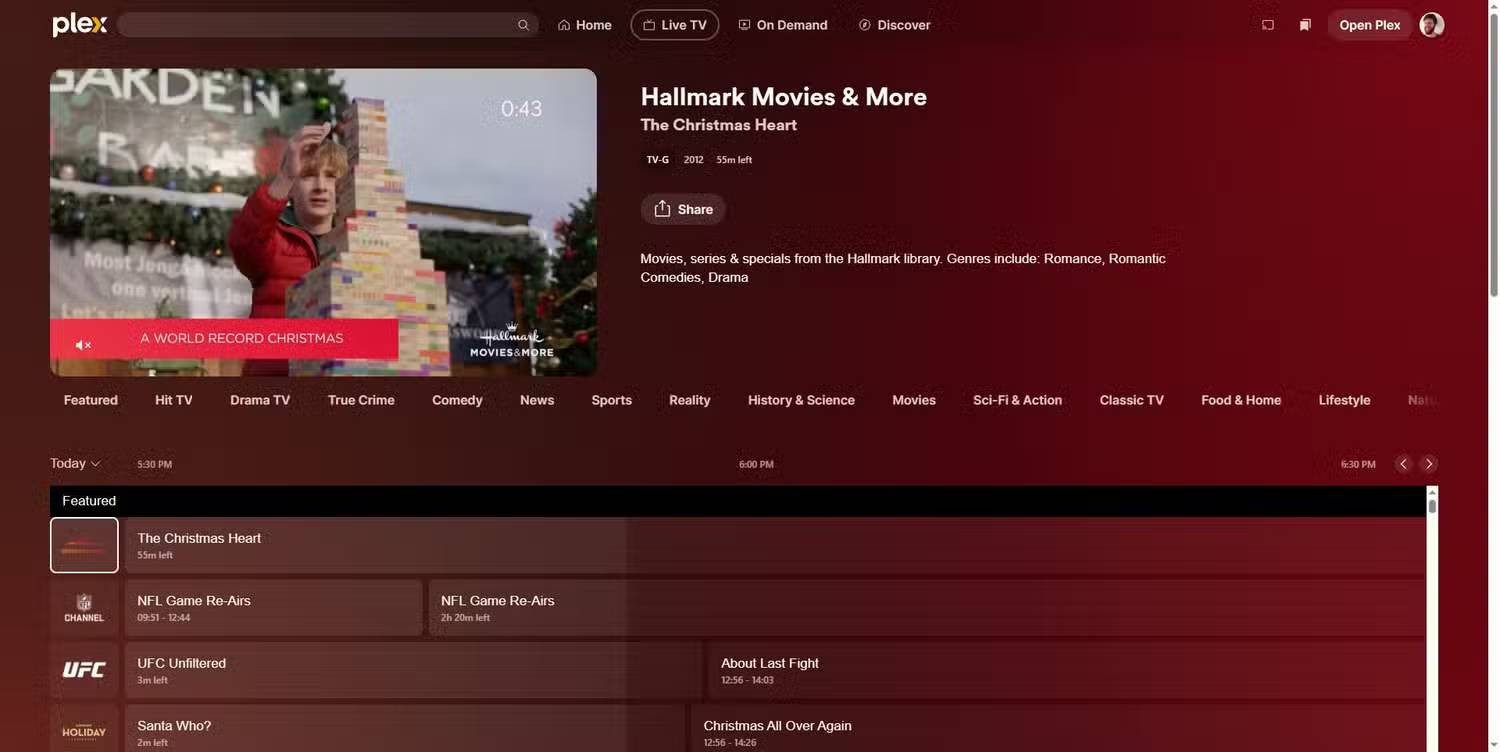Go back with the left guide chevron
The width and height of the screenshot is (1500, 752).
click(1402, 463)
